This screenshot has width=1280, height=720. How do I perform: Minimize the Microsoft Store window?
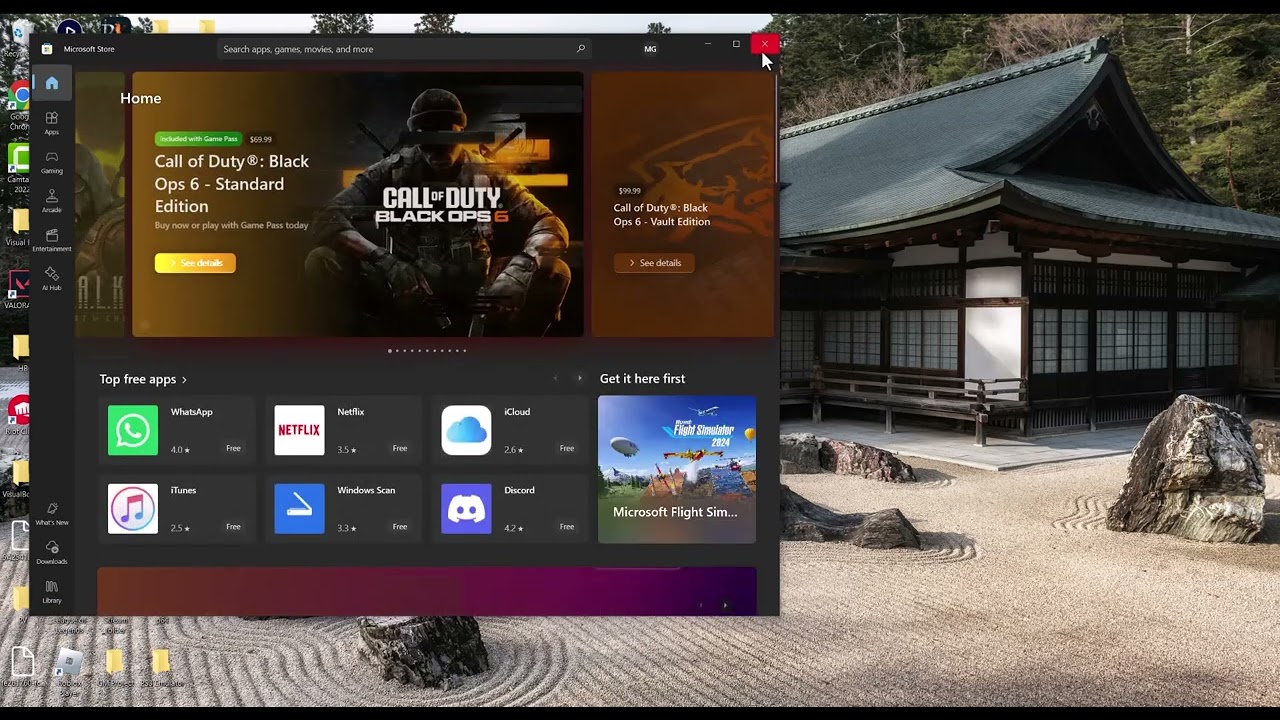(x=708, y=44)
